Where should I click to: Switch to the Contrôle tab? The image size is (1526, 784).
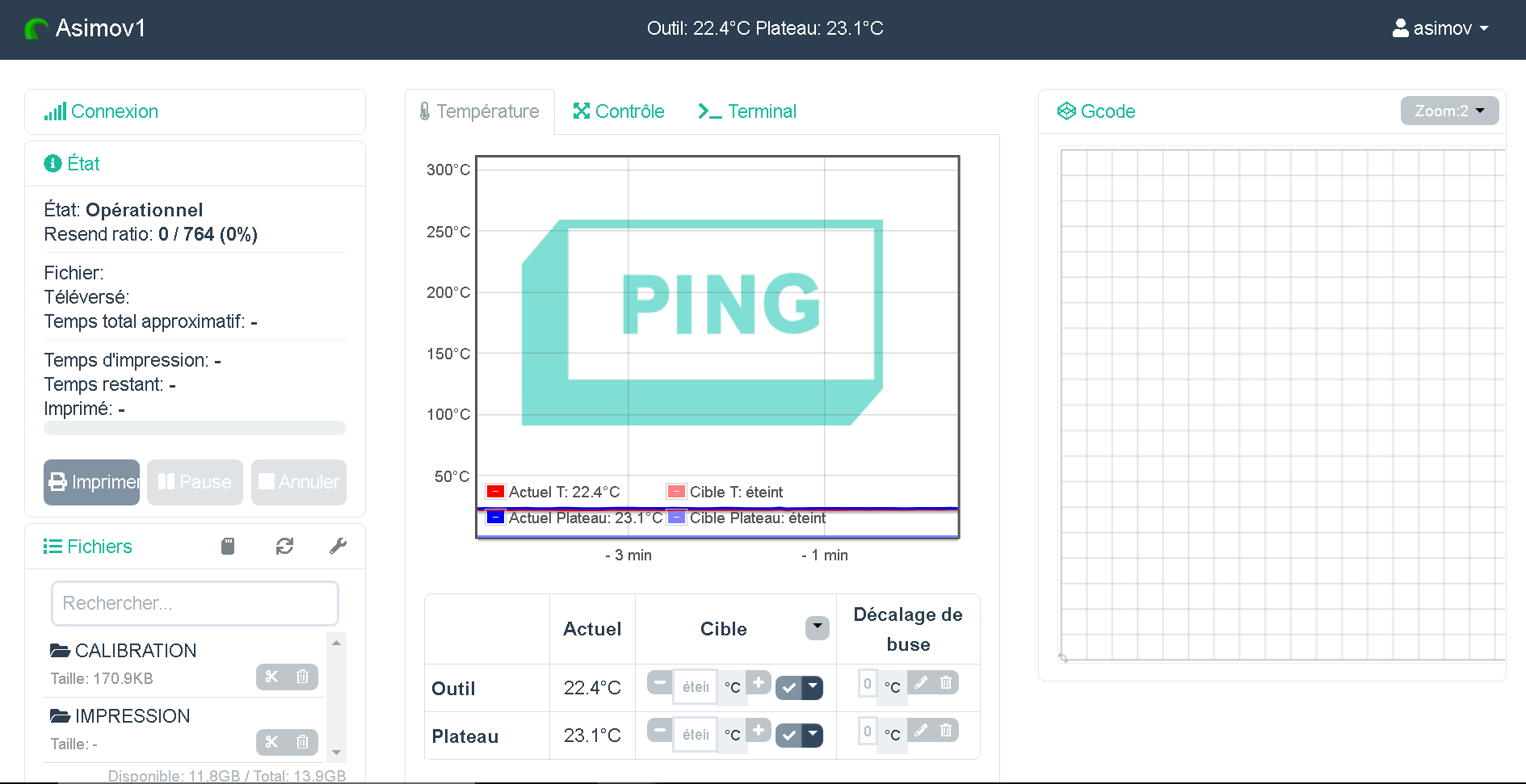point(619,111)
